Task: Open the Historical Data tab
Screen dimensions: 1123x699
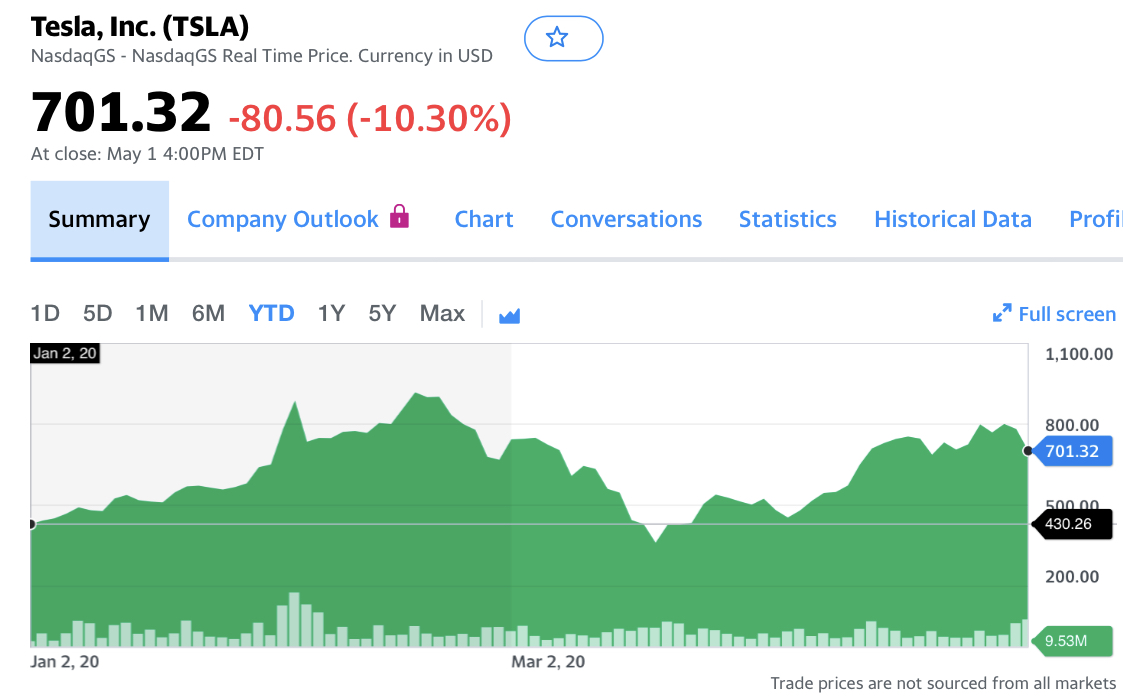Action: click(952, 220)
